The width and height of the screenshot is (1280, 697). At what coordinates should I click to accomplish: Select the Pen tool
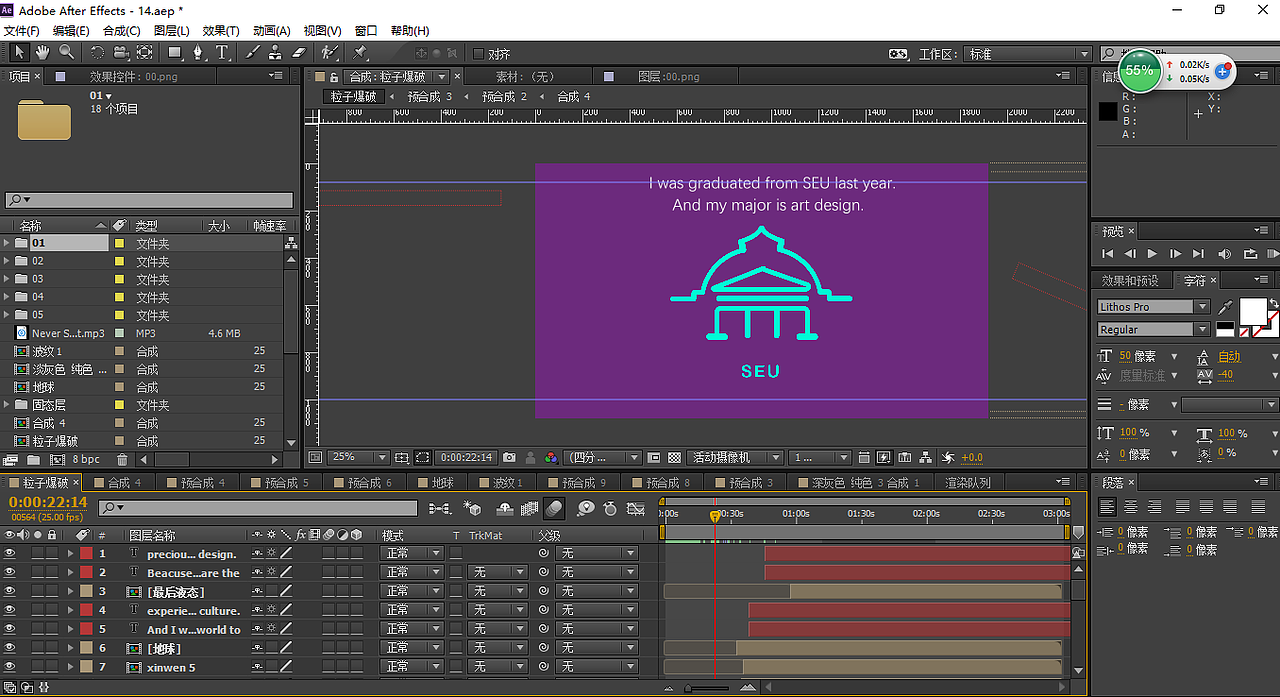pos(199,53)
